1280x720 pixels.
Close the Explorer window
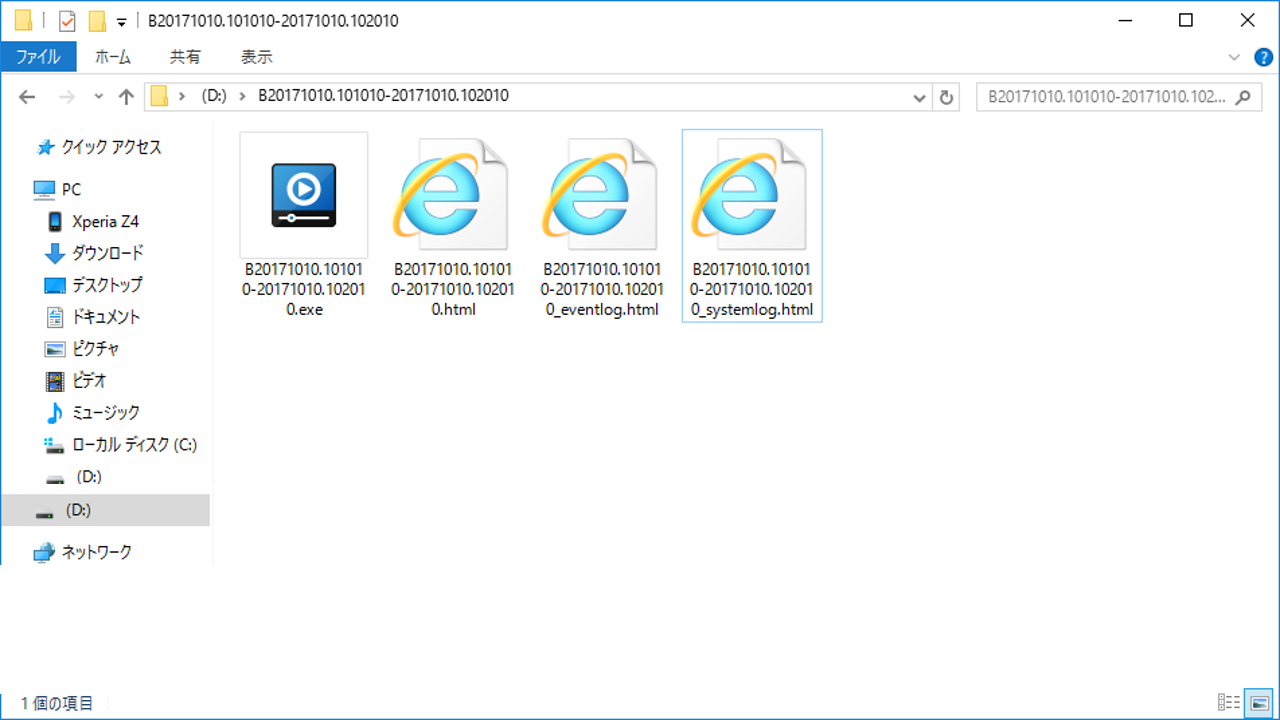click(1248, 20)
